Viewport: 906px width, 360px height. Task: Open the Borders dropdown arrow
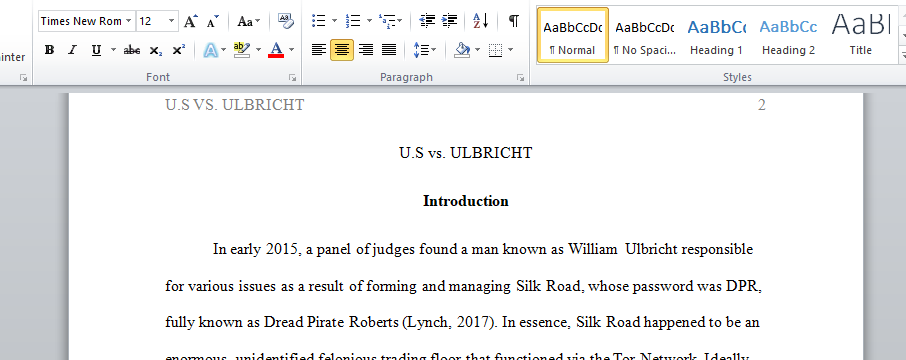click(511, 50)
